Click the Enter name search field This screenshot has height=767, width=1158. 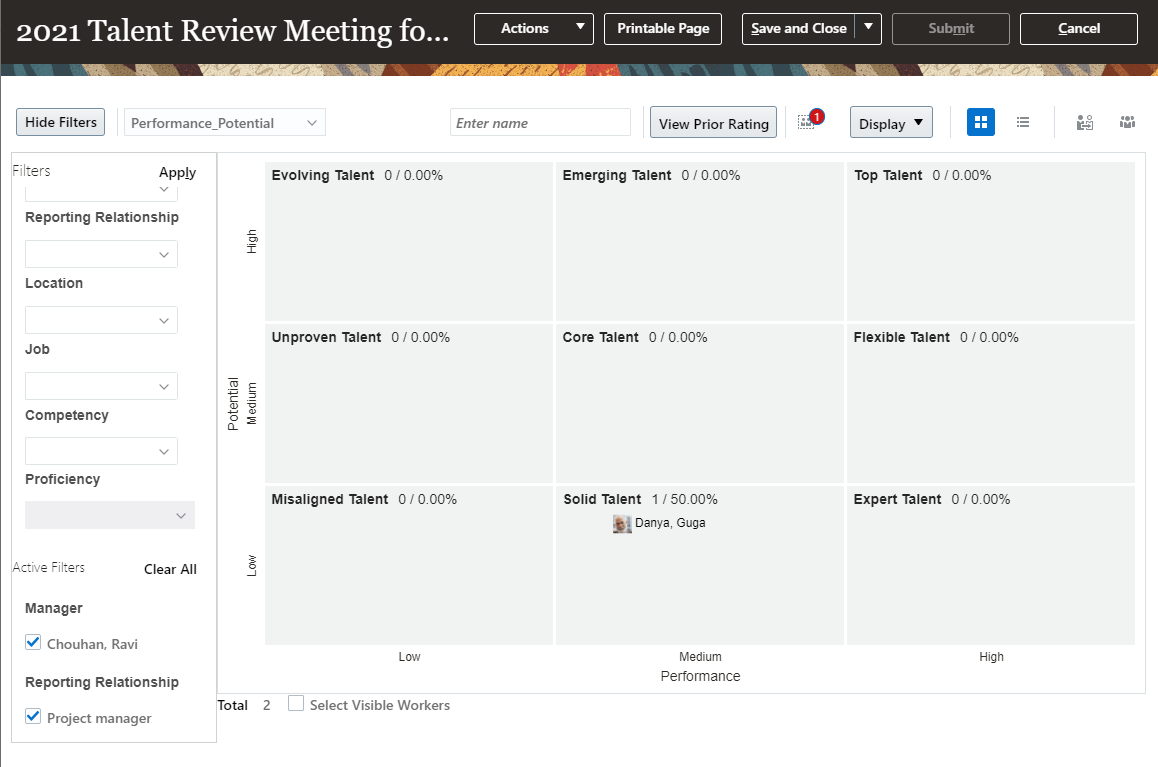[540, 121]
